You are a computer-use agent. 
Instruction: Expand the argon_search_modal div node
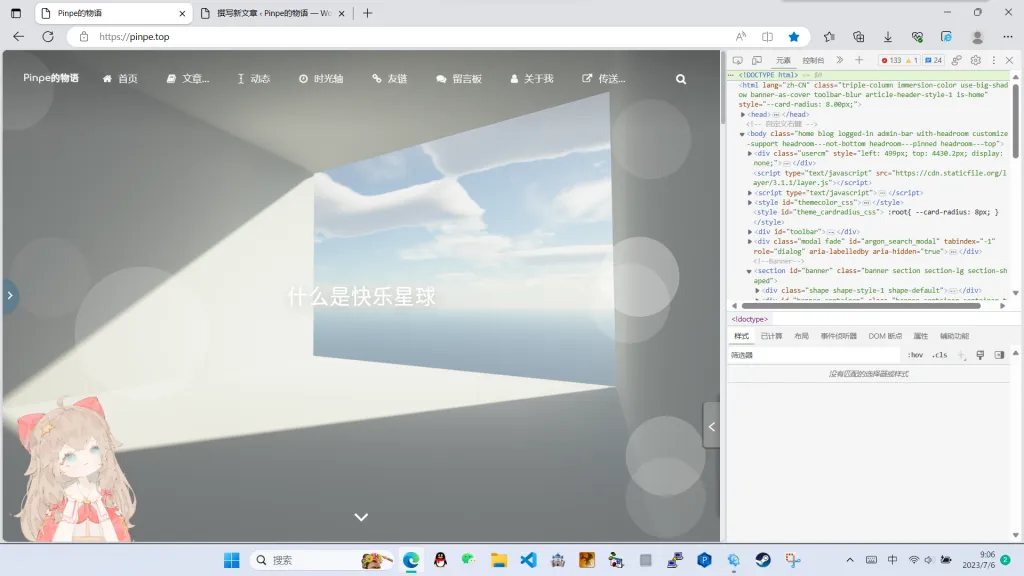(x=750, y=242)
